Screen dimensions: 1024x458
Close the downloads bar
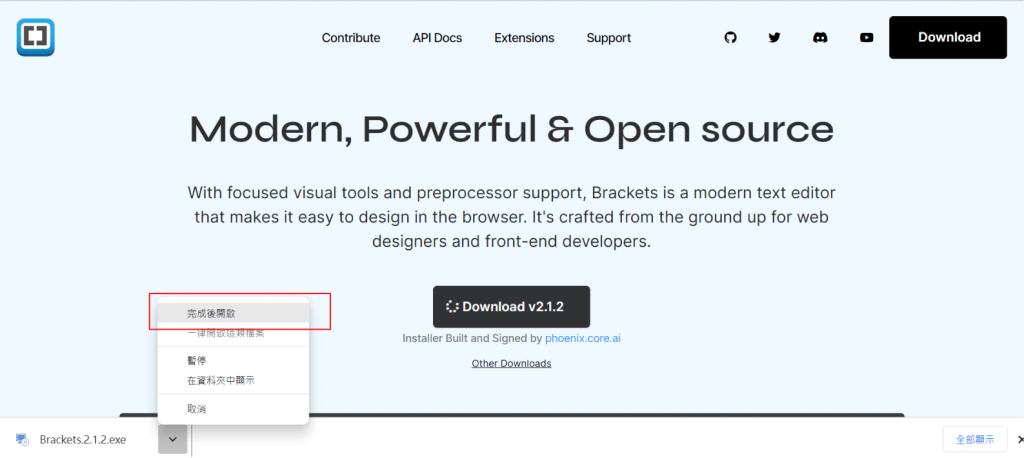[x=1020, y=440]
